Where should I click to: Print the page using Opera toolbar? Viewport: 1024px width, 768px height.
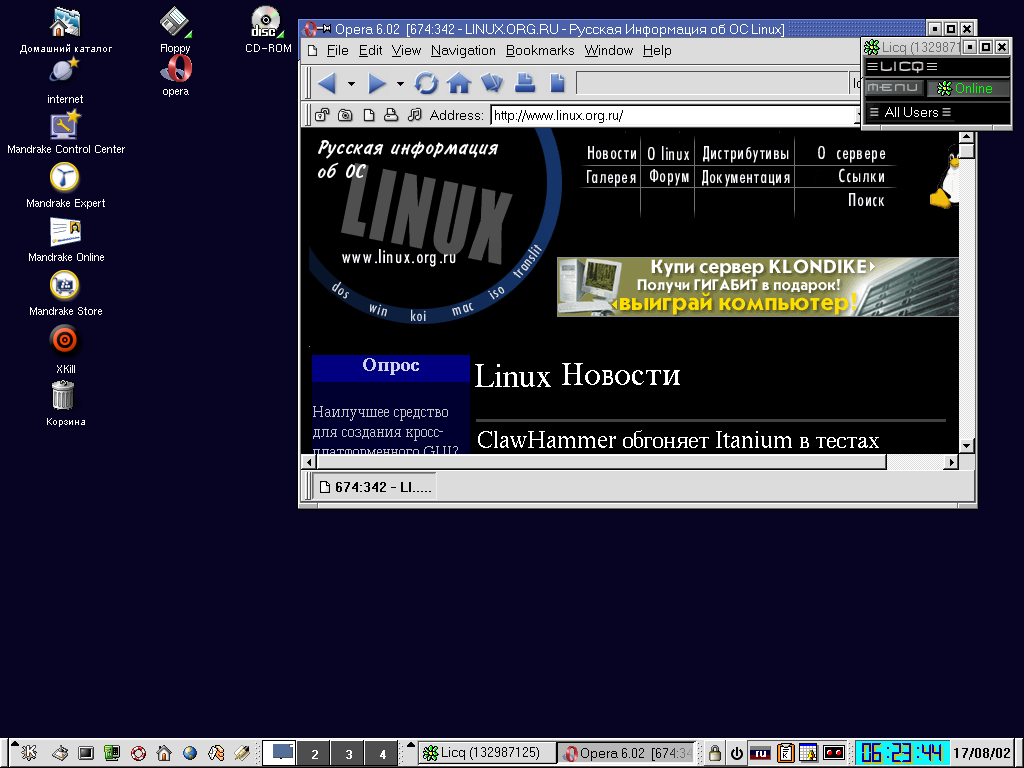pos(524,83)
